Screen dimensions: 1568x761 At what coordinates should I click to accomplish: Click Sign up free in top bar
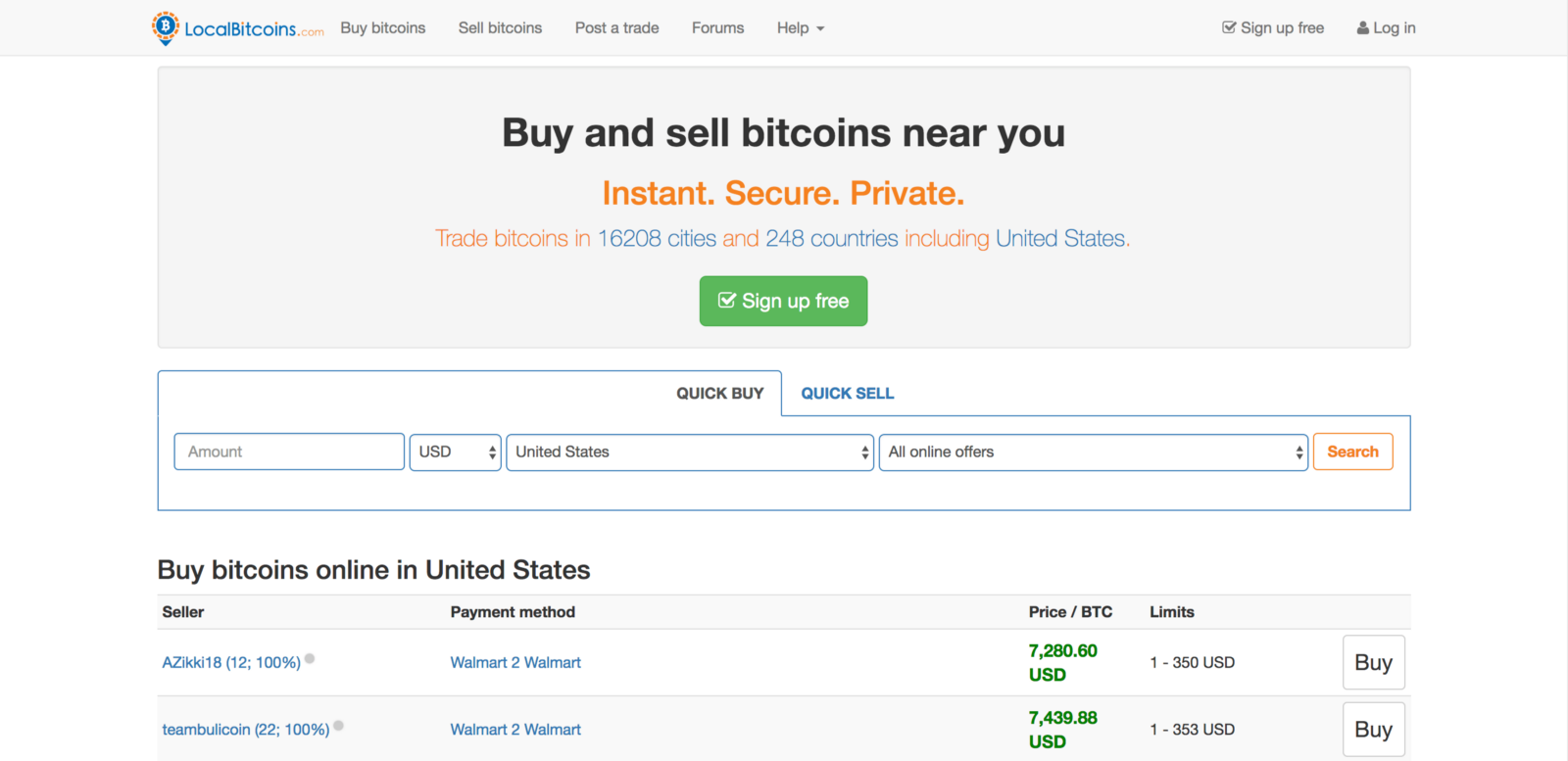[x=1273, y=27]
